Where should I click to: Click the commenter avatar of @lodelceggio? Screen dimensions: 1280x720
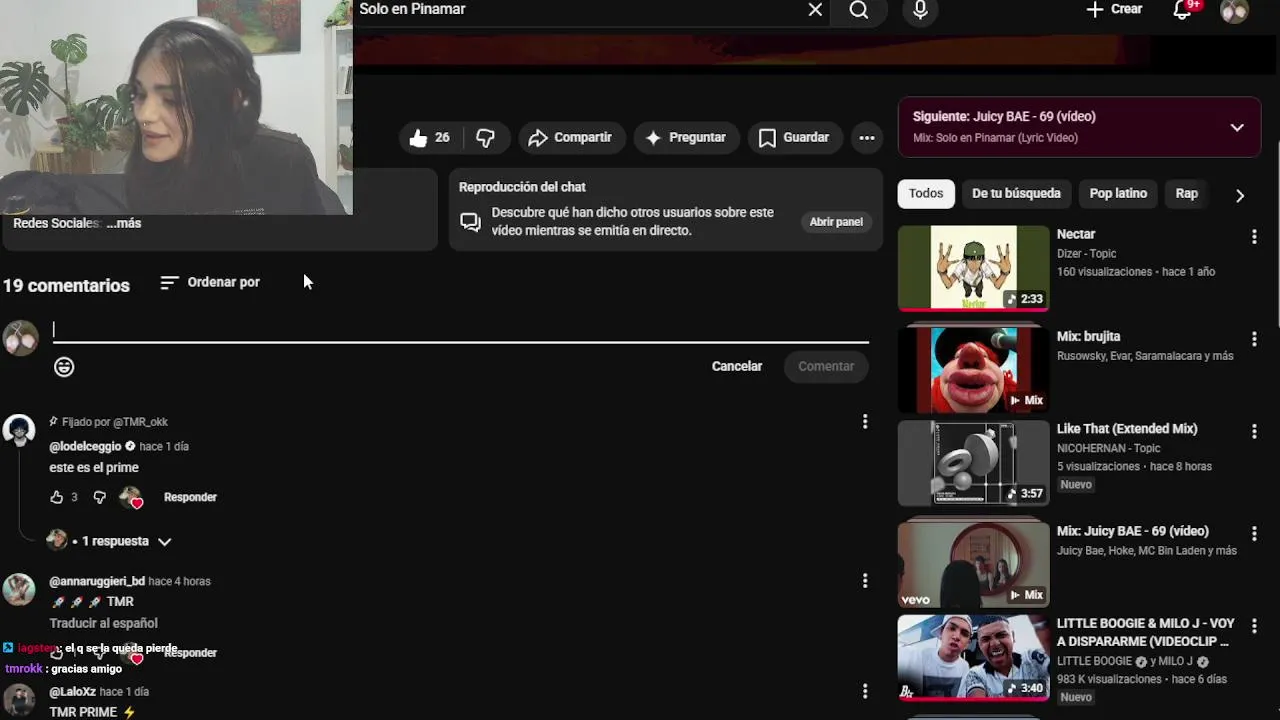[x=19, y=430]
